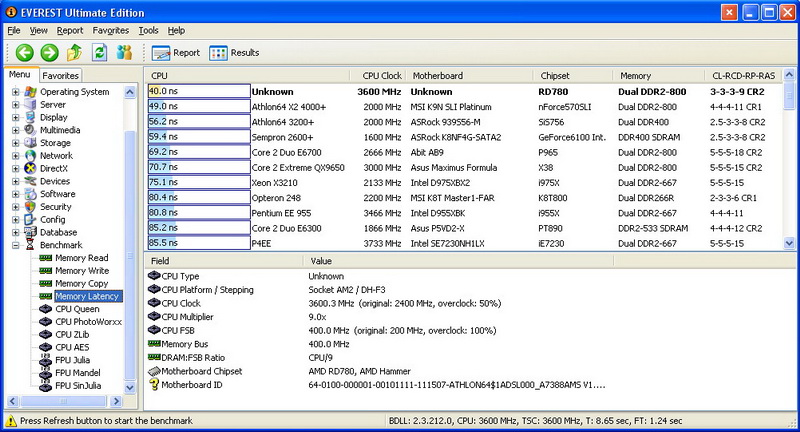Select the Server icon in tree
Viewport: 800px width, 432px height.
pos(31,105)
